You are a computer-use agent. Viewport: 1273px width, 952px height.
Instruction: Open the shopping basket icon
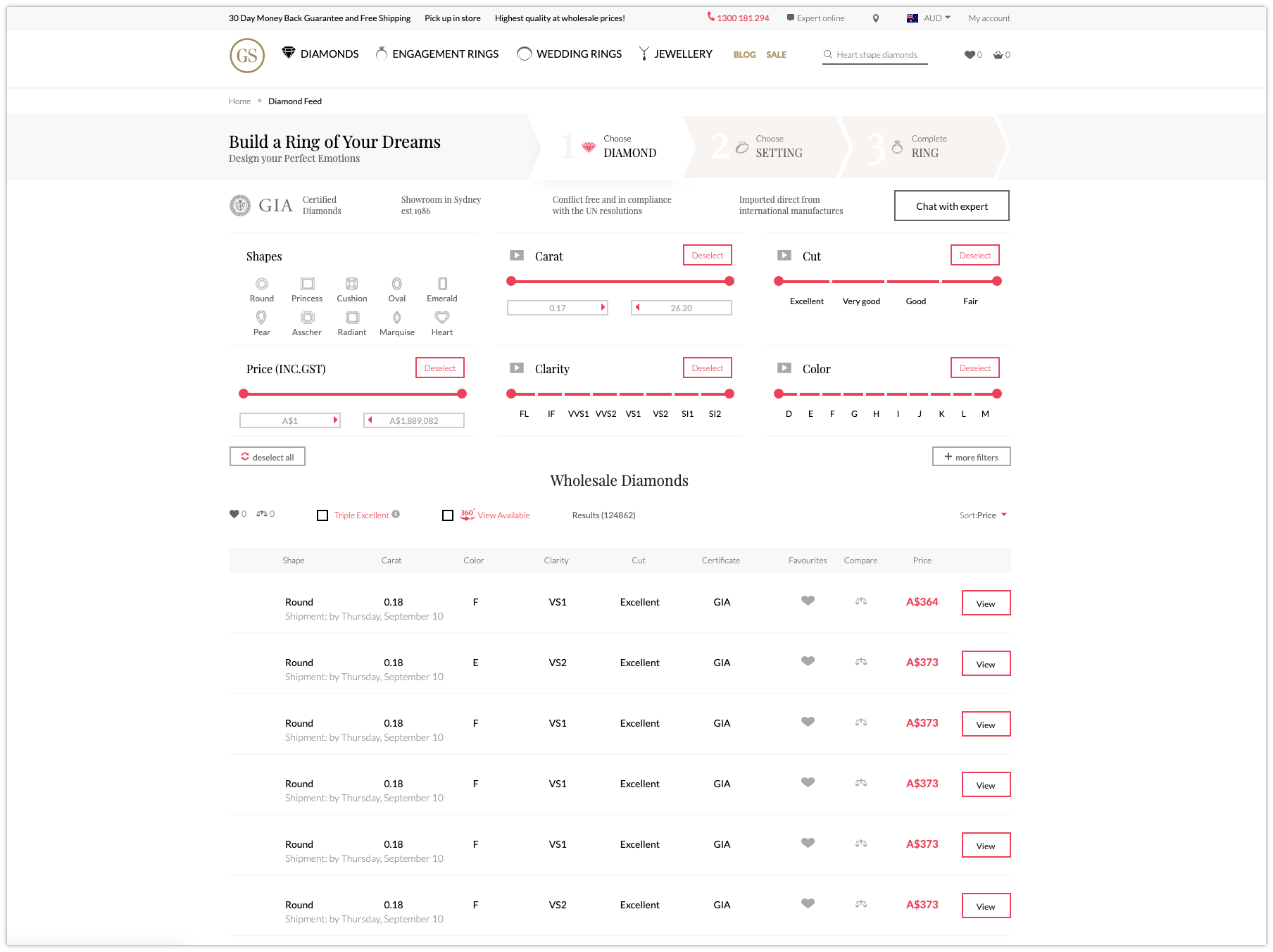998,55
